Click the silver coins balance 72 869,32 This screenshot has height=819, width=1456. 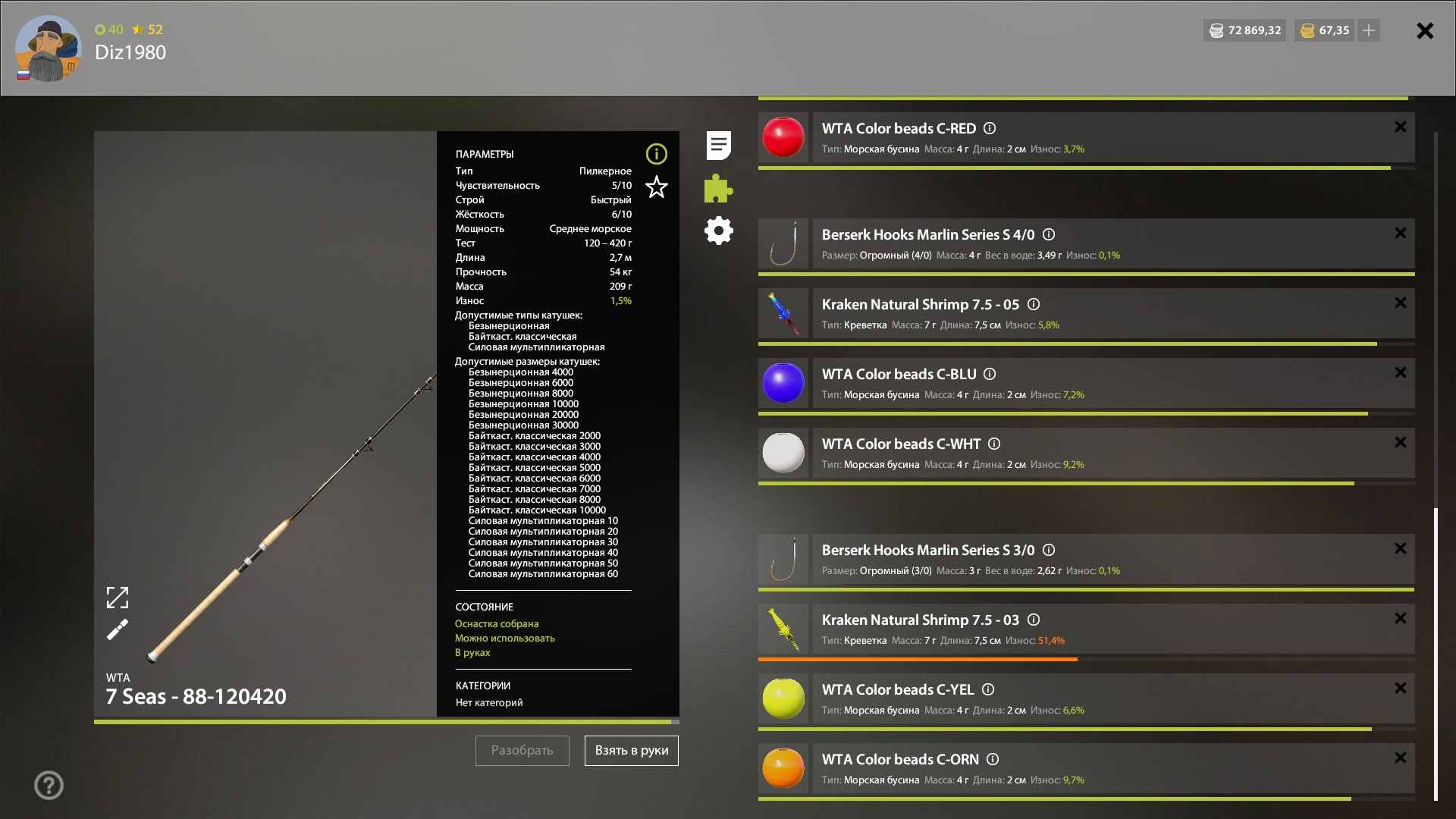(1244, 30)
